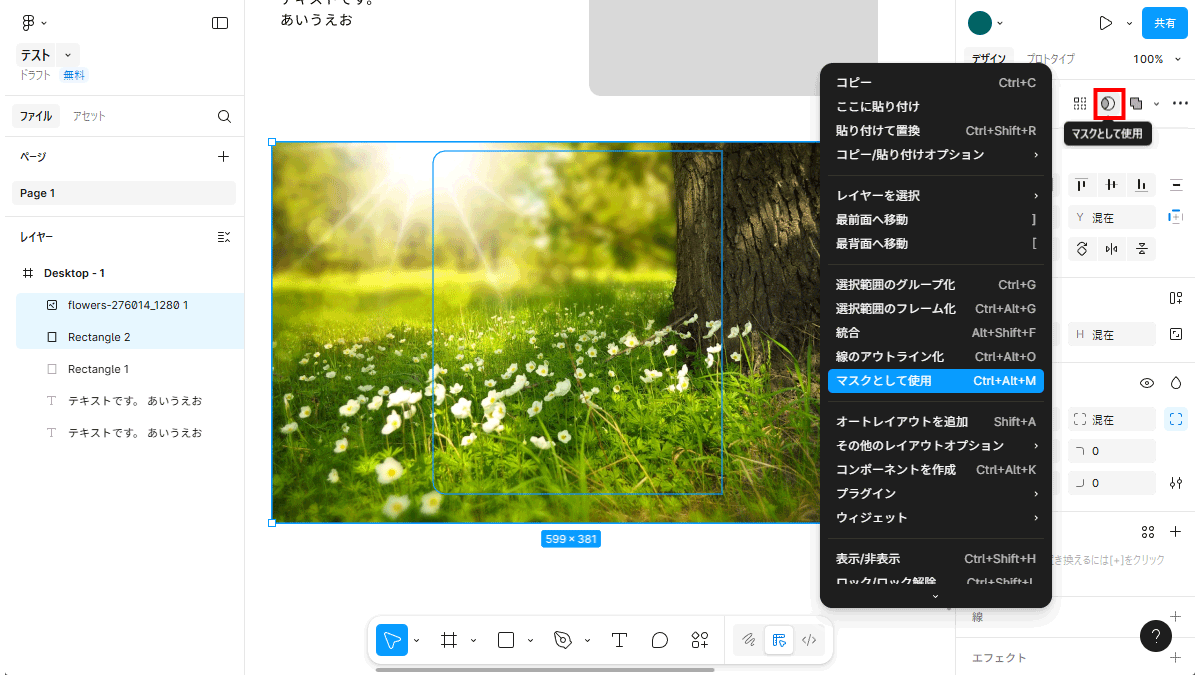Select the Comment tool bubble icon
This screenshot has width=1200, height=675.
click(660, 640)
